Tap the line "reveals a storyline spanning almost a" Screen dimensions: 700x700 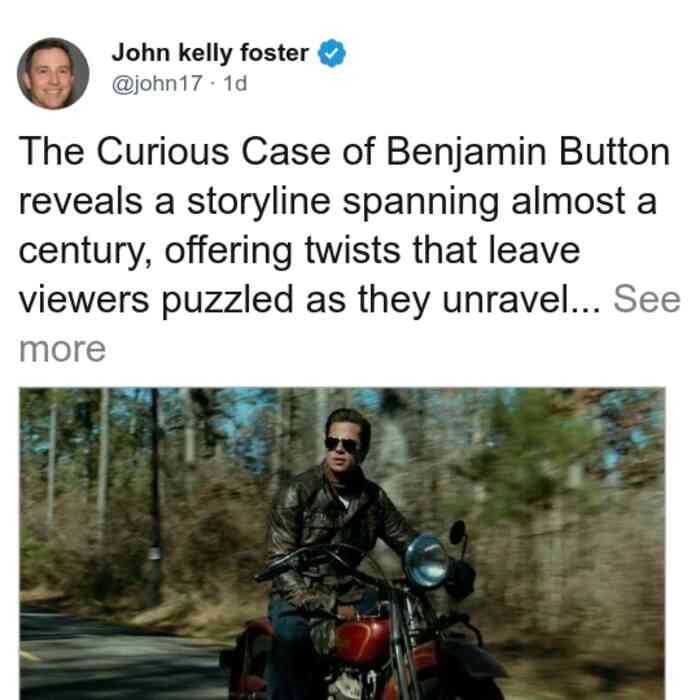click(x=338, y=201)
